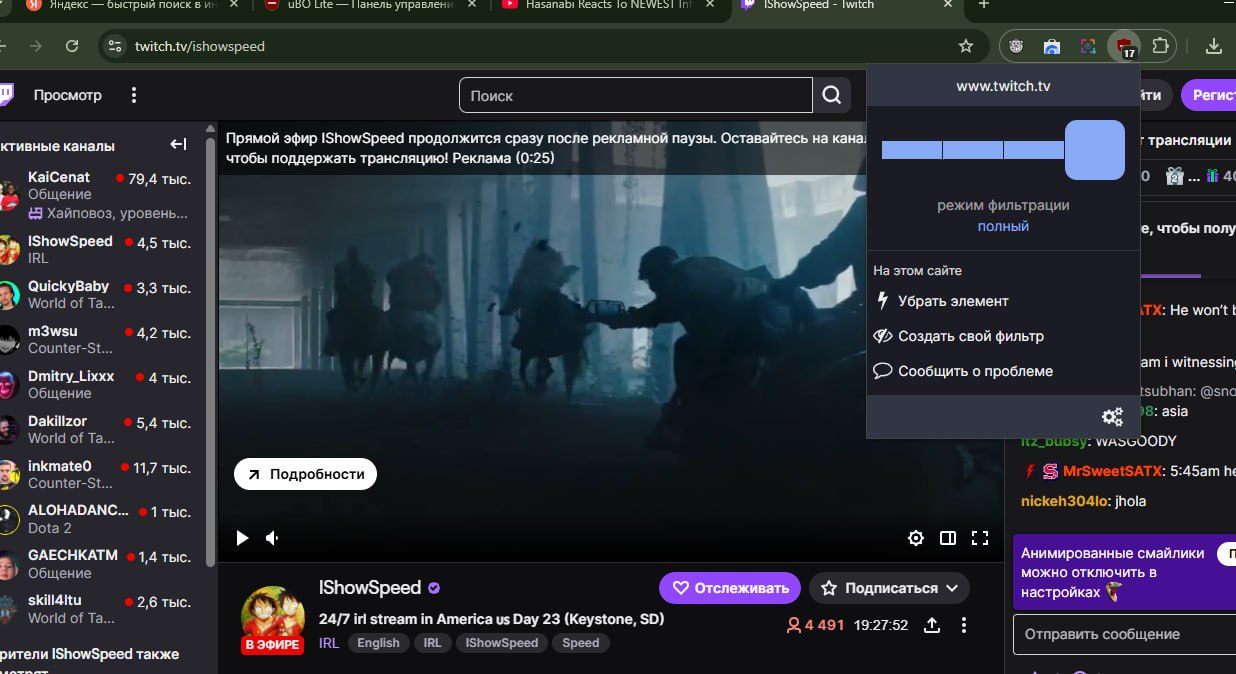Open the uBO Lite extension icon with badge 17
The image size is (1236, 674).
1124,46
